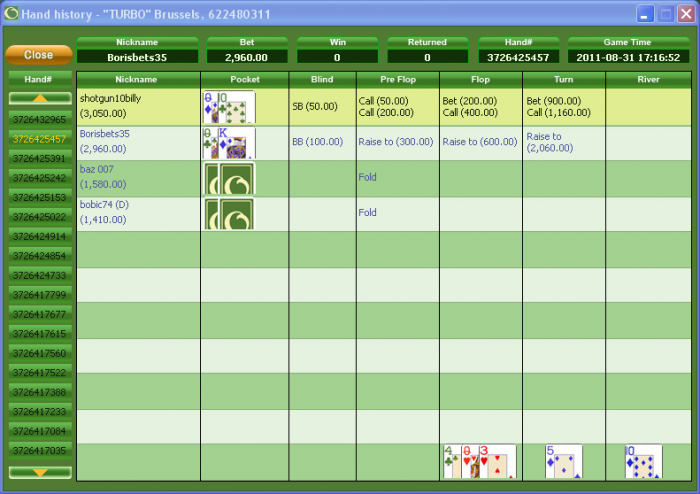Open hand 3726417233
The width and height of the screenshot is (700, 494).
[40, 411]
